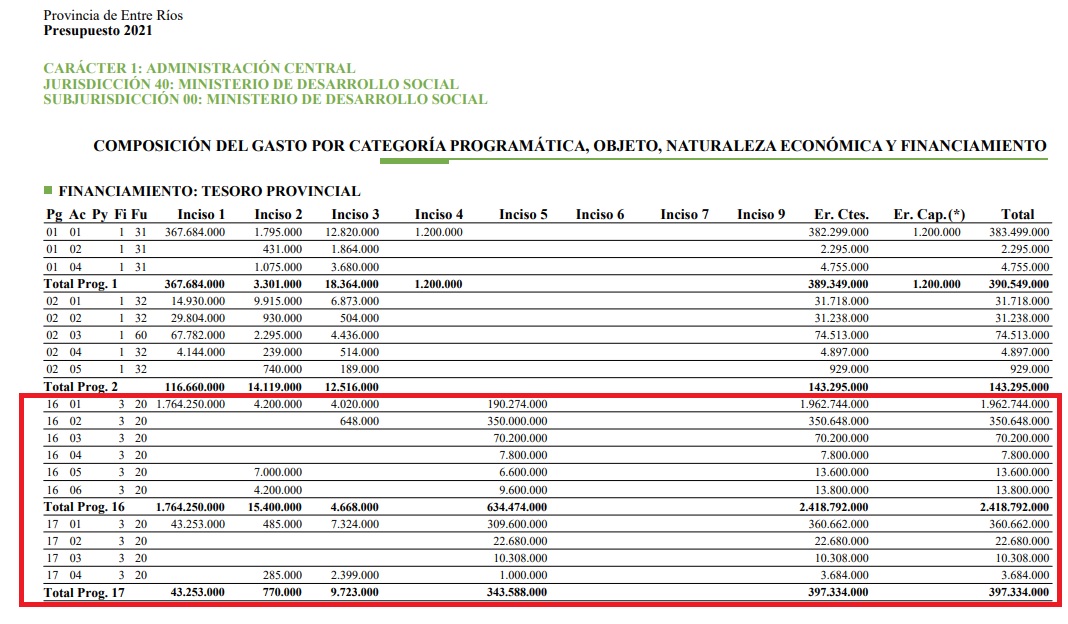Select the "Total Prog. 17" row label

tap(85, 593)
